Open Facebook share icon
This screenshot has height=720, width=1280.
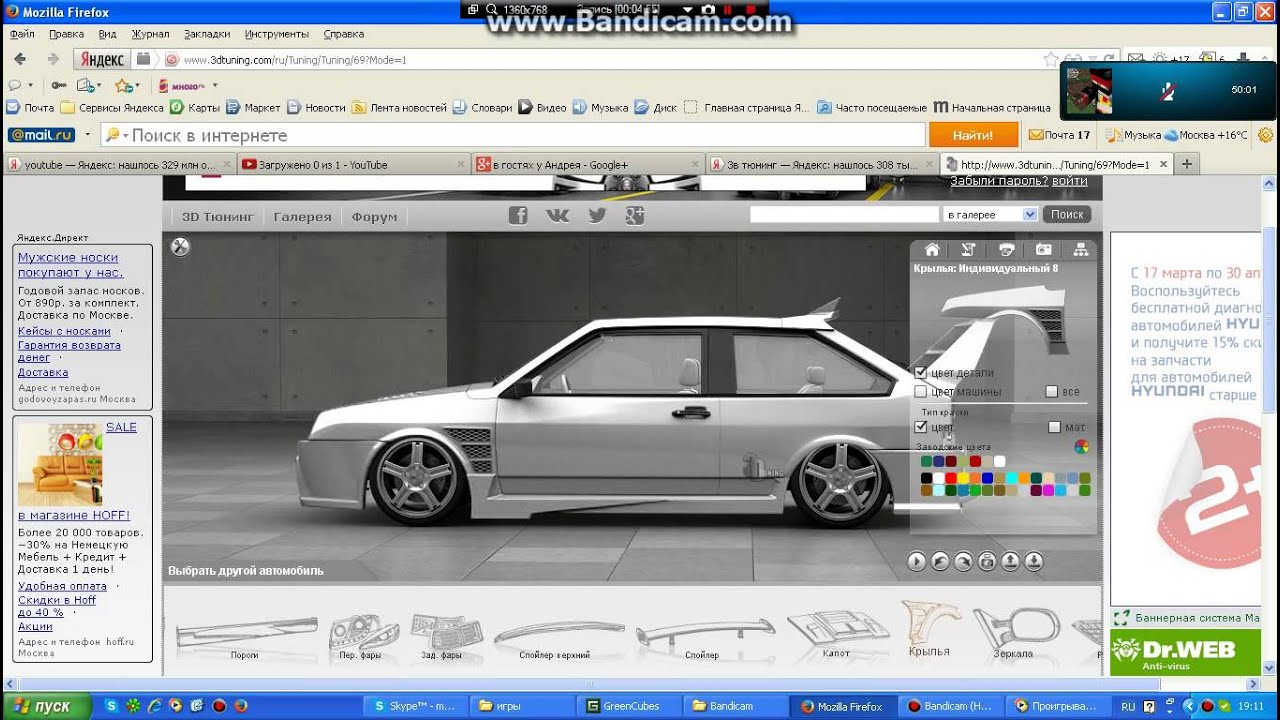518,215
